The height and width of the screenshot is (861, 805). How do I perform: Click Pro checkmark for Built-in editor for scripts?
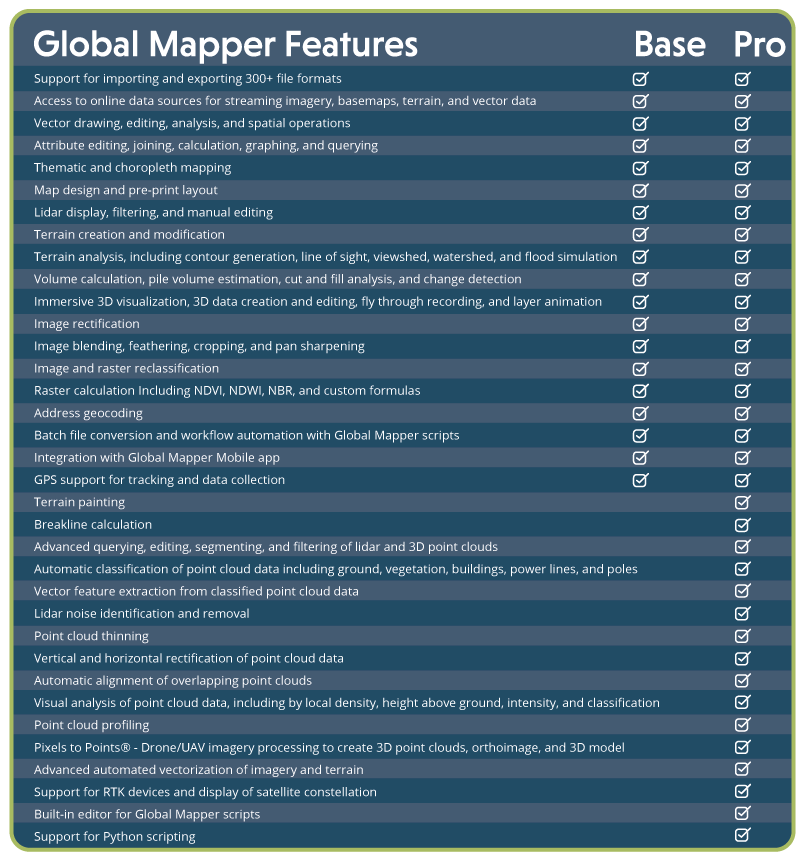tap(742, 814)
